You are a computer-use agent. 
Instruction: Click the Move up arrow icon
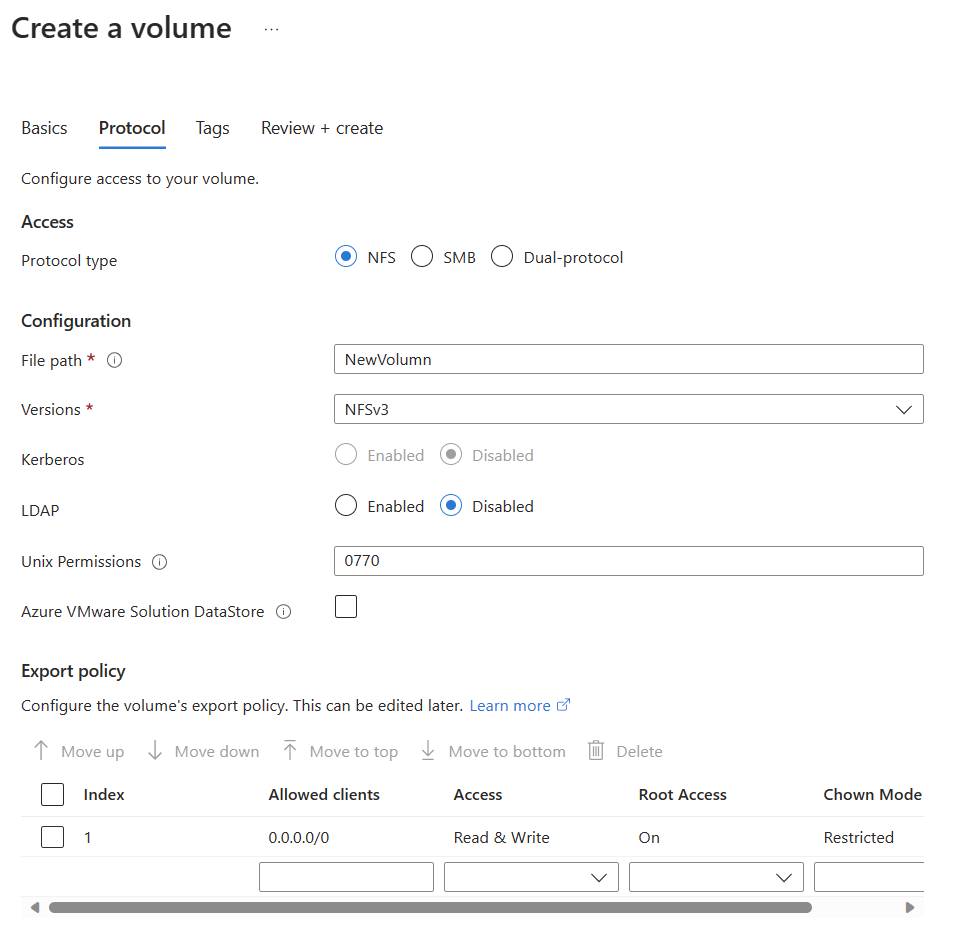click(x=41, y=751)
